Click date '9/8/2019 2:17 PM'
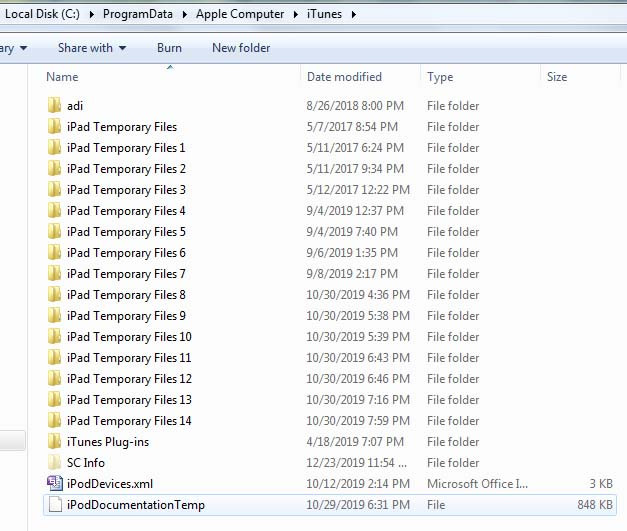Image resolution: width=627 pixels, height=531 pixels. [x=352, y=274]
